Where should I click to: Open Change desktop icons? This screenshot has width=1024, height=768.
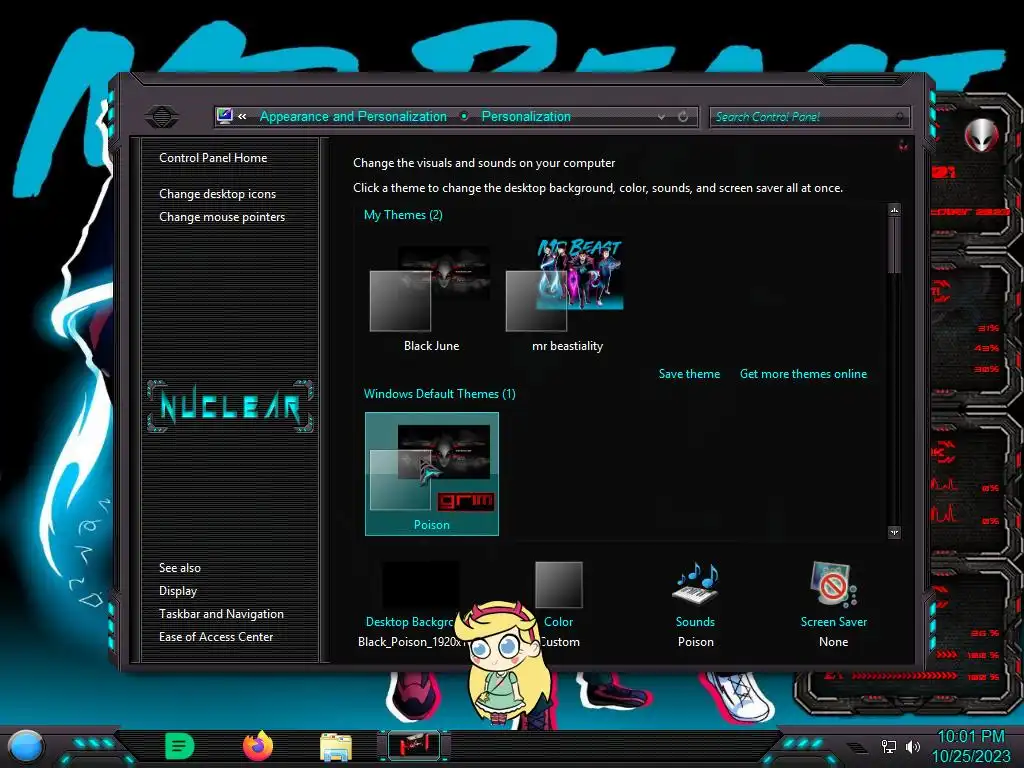(x=217, y=194)
